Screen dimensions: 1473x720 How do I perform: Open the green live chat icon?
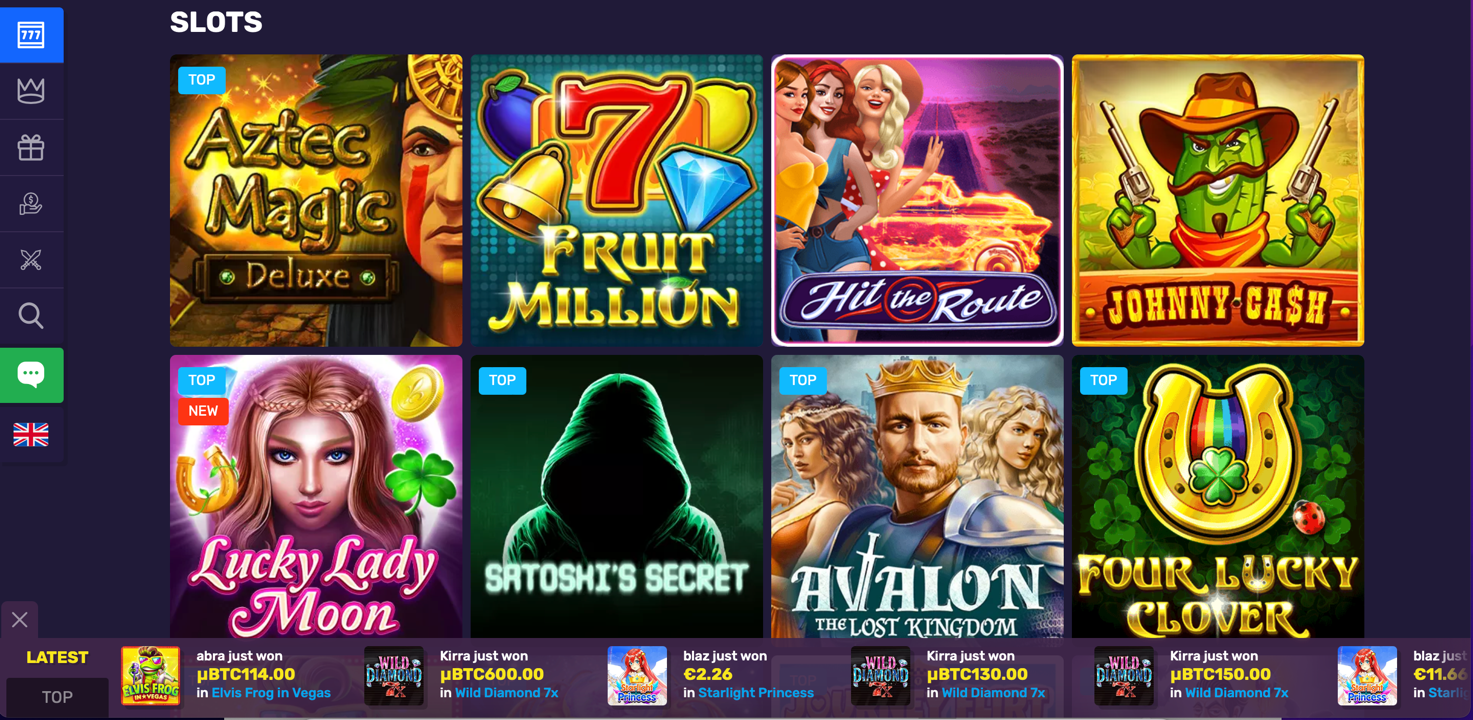click(x=31, y=375)
